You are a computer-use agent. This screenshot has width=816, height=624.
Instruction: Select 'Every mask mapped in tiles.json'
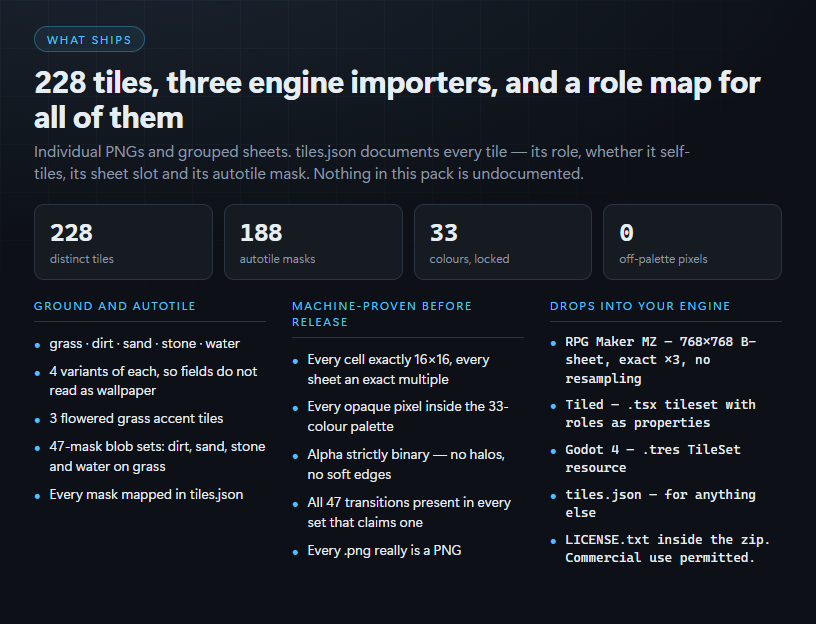146,494
